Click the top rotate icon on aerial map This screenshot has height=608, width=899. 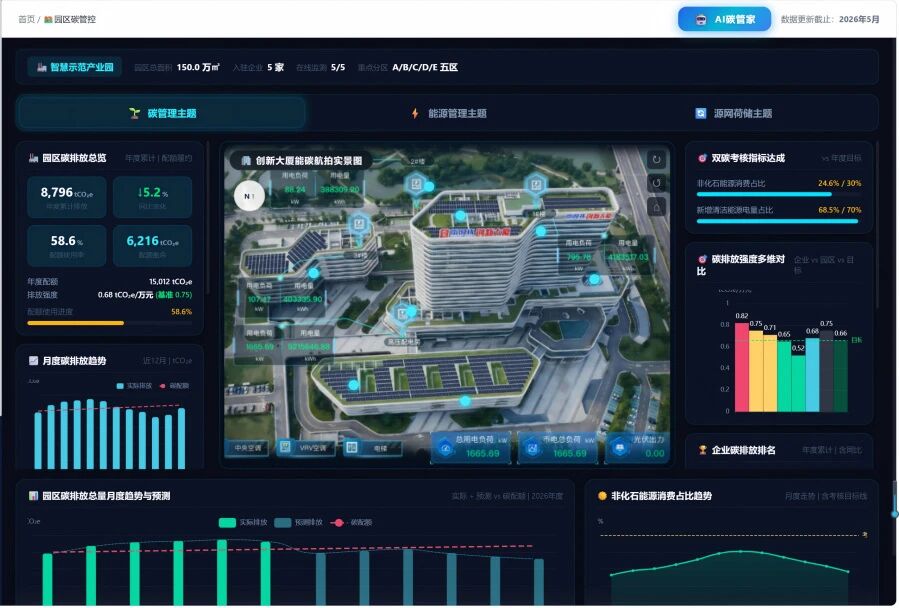pyautogui.click(x=656, y=159)
